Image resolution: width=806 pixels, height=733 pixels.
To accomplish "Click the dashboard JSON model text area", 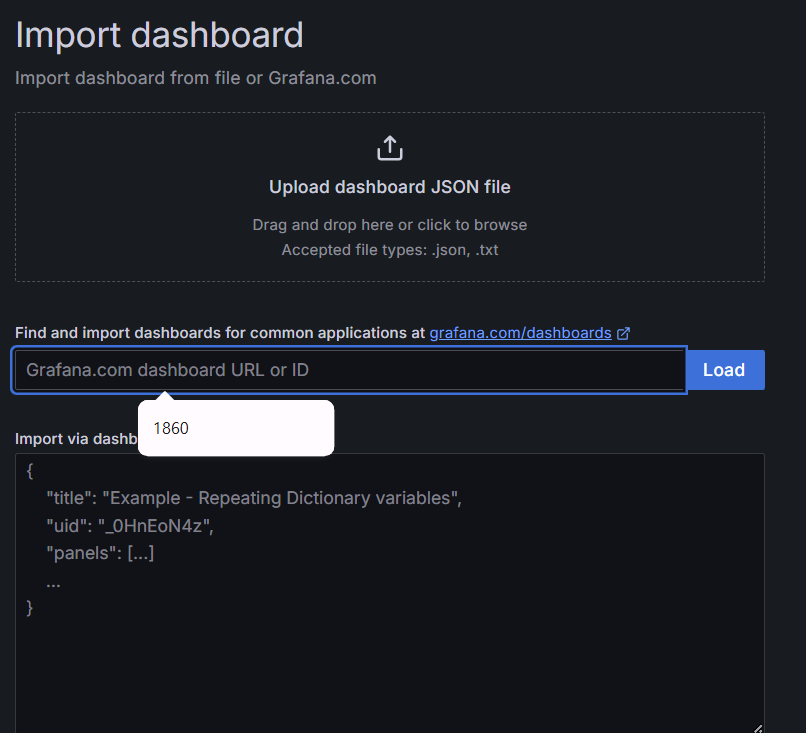I will click(390, 593).
